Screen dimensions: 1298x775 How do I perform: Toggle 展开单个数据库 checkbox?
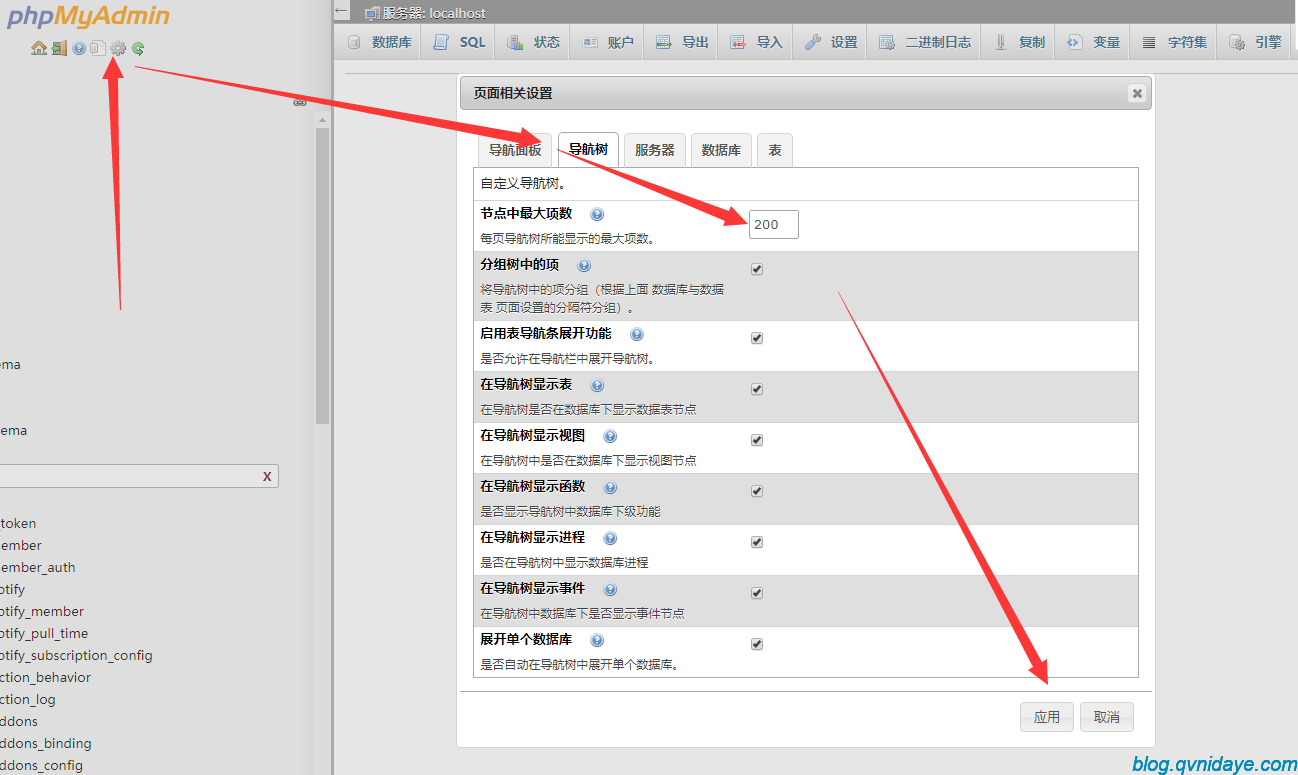pos(757,644)
